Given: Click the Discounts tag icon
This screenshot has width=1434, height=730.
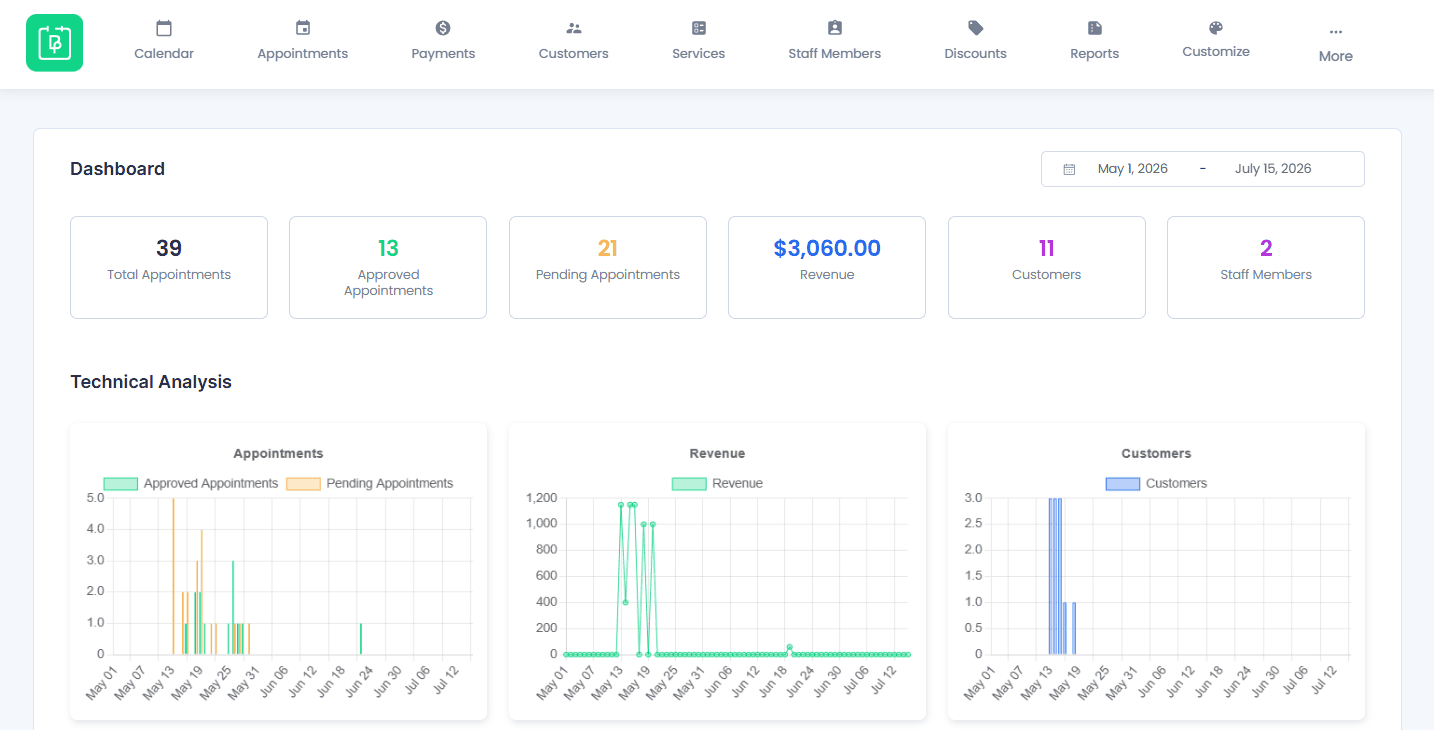Looking at the screenshot, I should [x=976, y=28].
